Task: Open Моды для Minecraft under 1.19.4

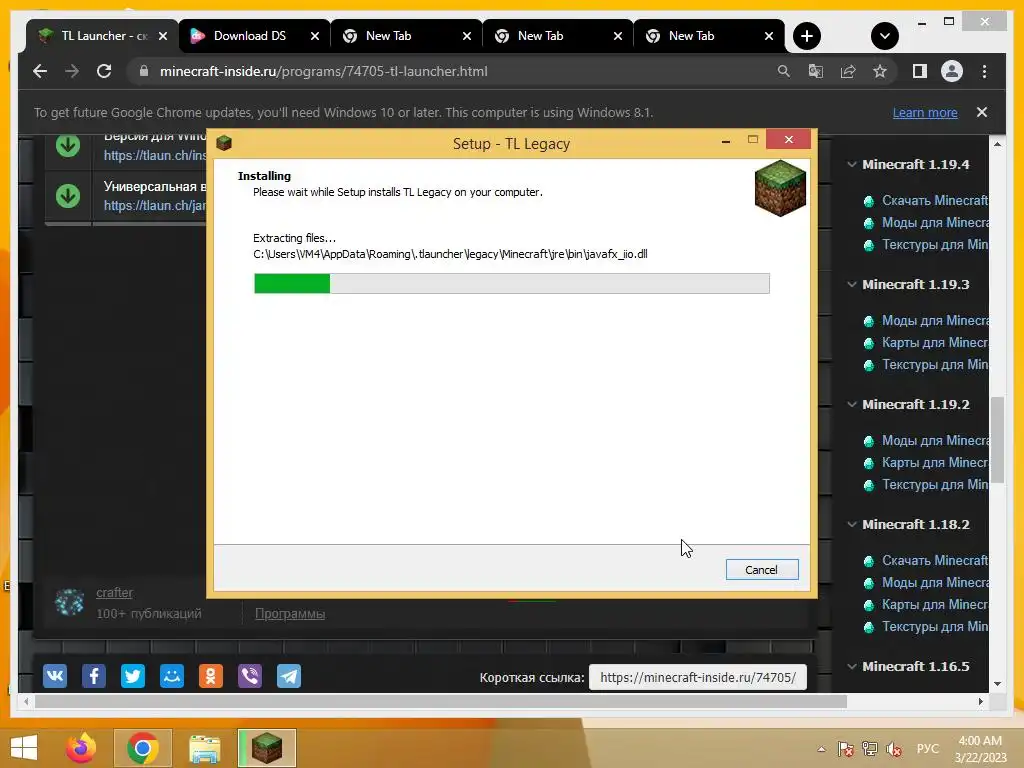Action: point(935,222)
